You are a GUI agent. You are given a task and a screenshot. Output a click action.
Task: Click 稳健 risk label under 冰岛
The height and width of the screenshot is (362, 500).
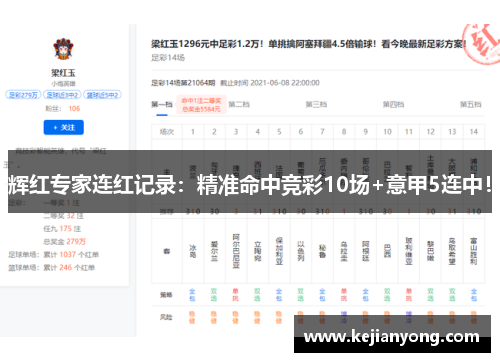[192, 317]
